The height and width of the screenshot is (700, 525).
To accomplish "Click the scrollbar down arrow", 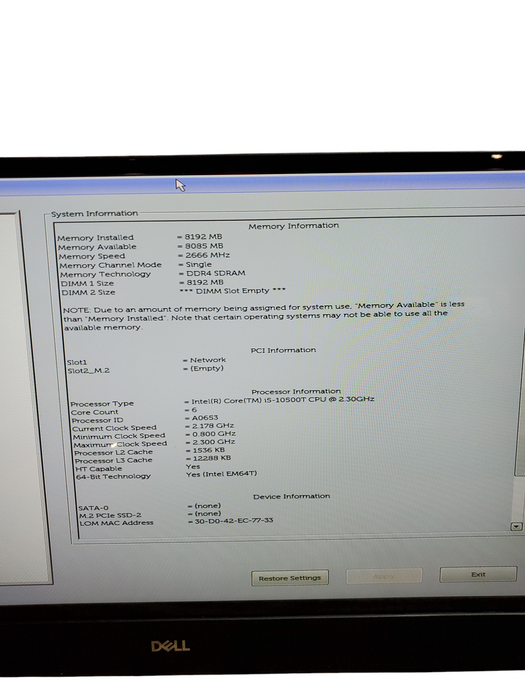I will coord(516,526).
